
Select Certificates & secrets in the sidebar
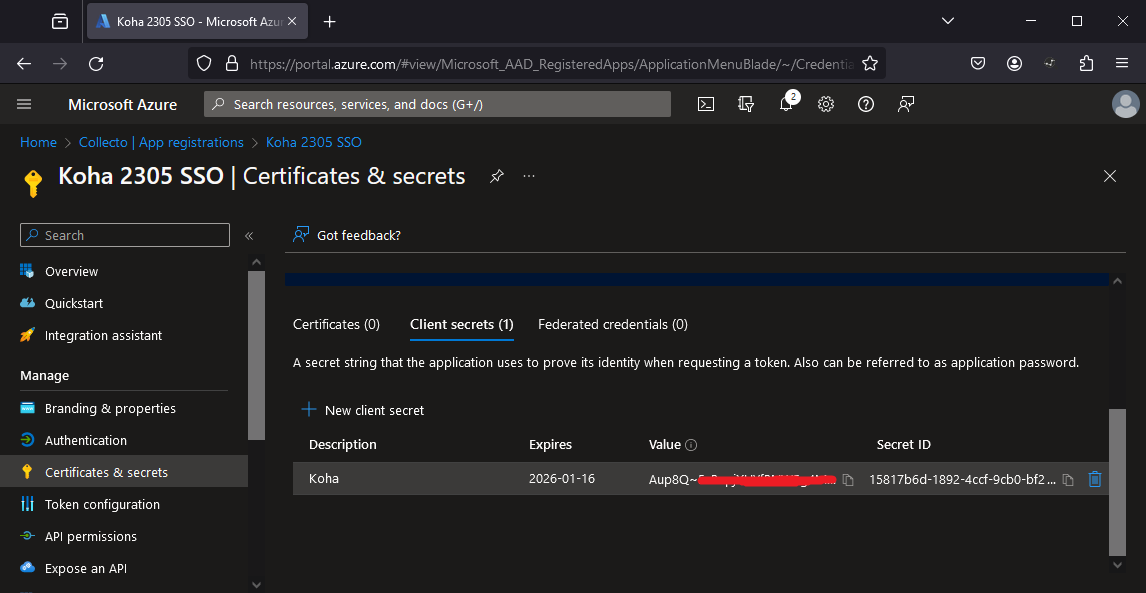click(x=124, y=472)
